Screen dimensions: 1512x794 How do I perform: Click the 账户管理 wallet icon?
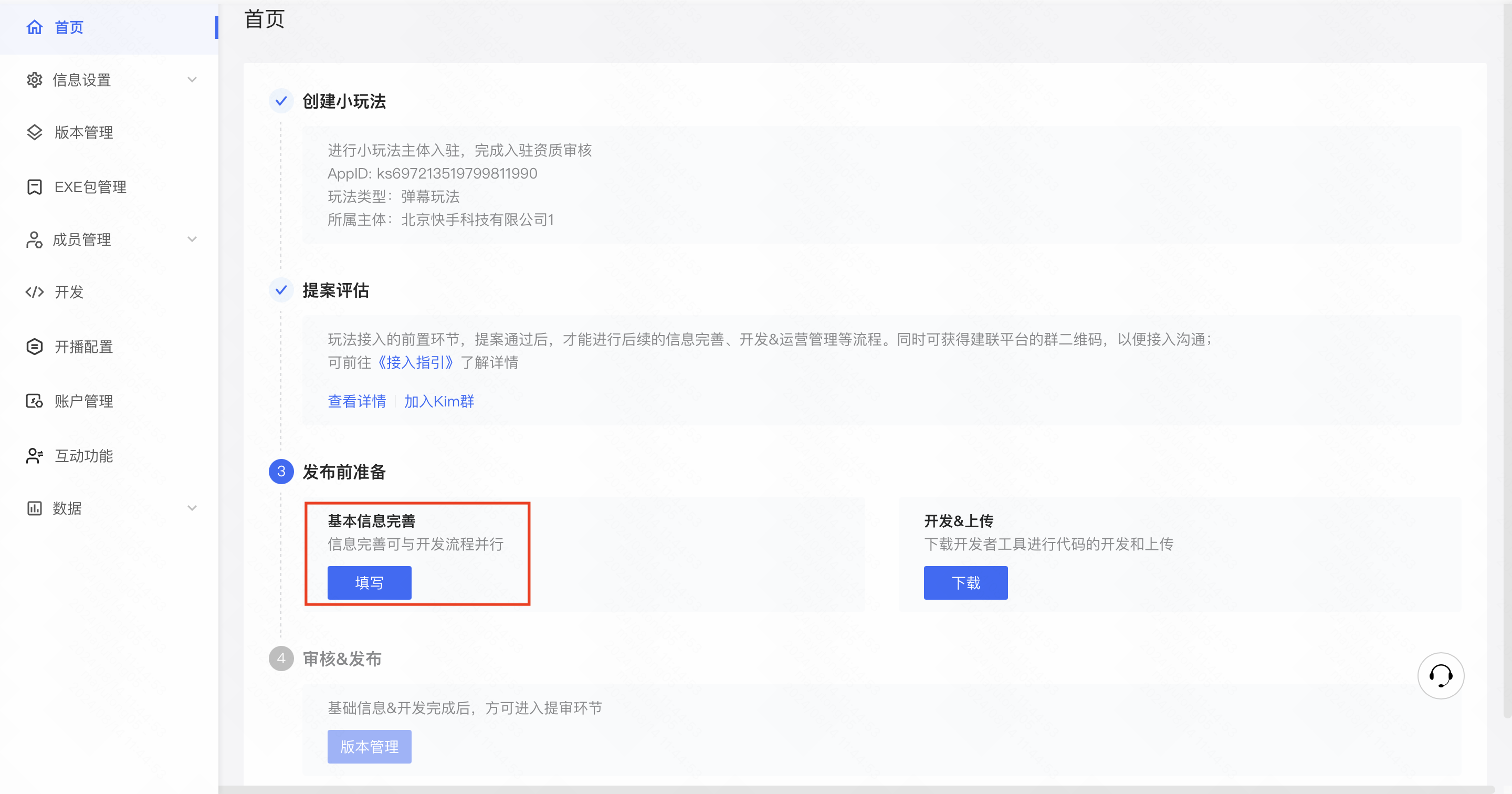point(35,401)
